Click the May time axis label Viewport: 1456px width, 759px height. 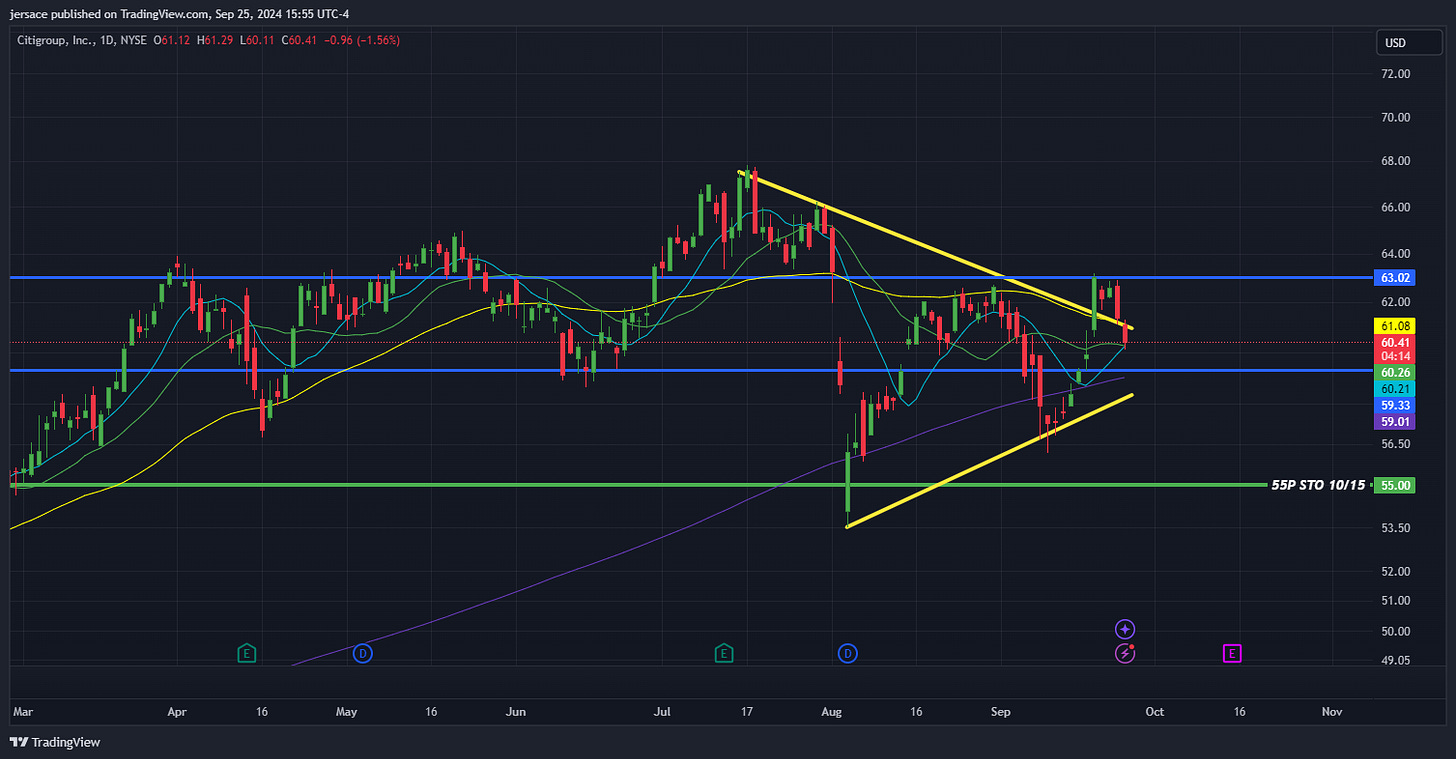pos(346,712)
